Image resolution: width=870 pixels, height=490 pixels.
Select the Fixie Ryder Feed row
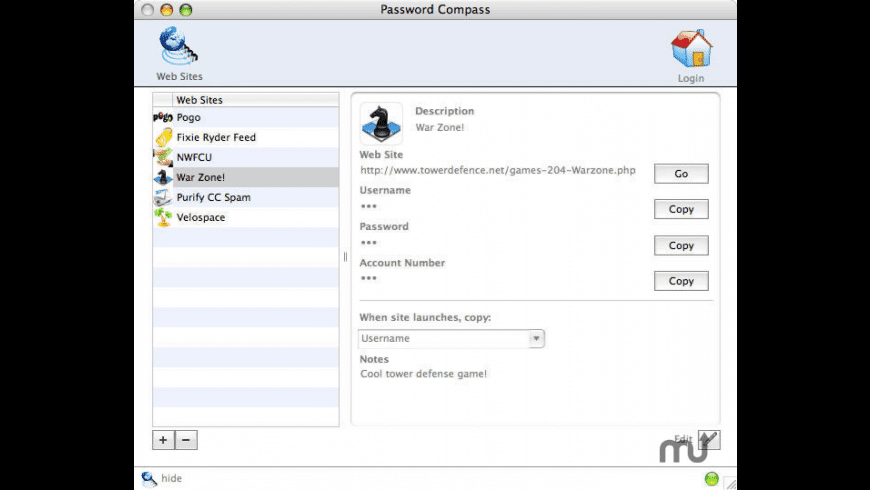246,137
